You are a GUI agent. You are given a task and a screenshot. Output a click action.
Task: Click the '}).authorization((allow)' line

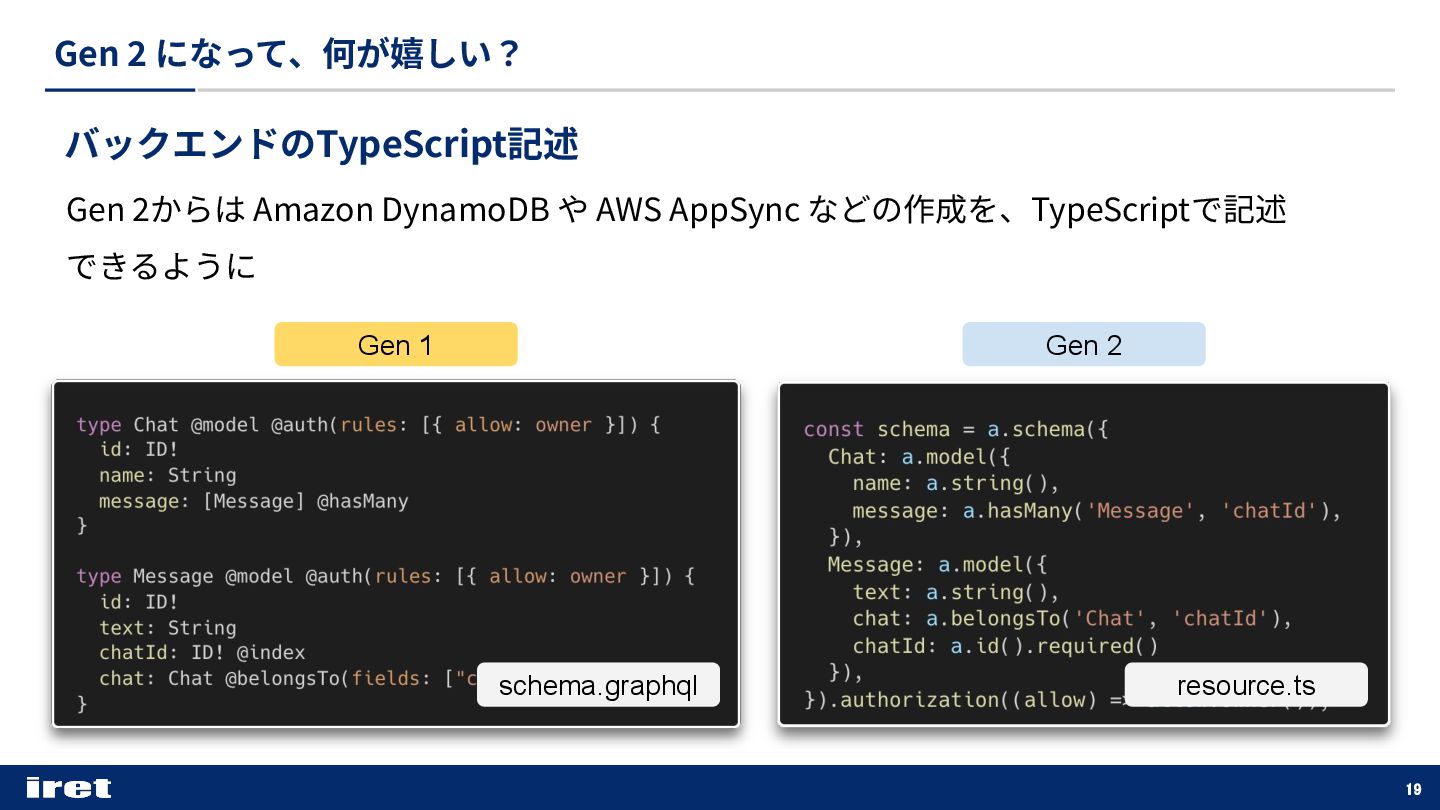click(x=963, y=700)
